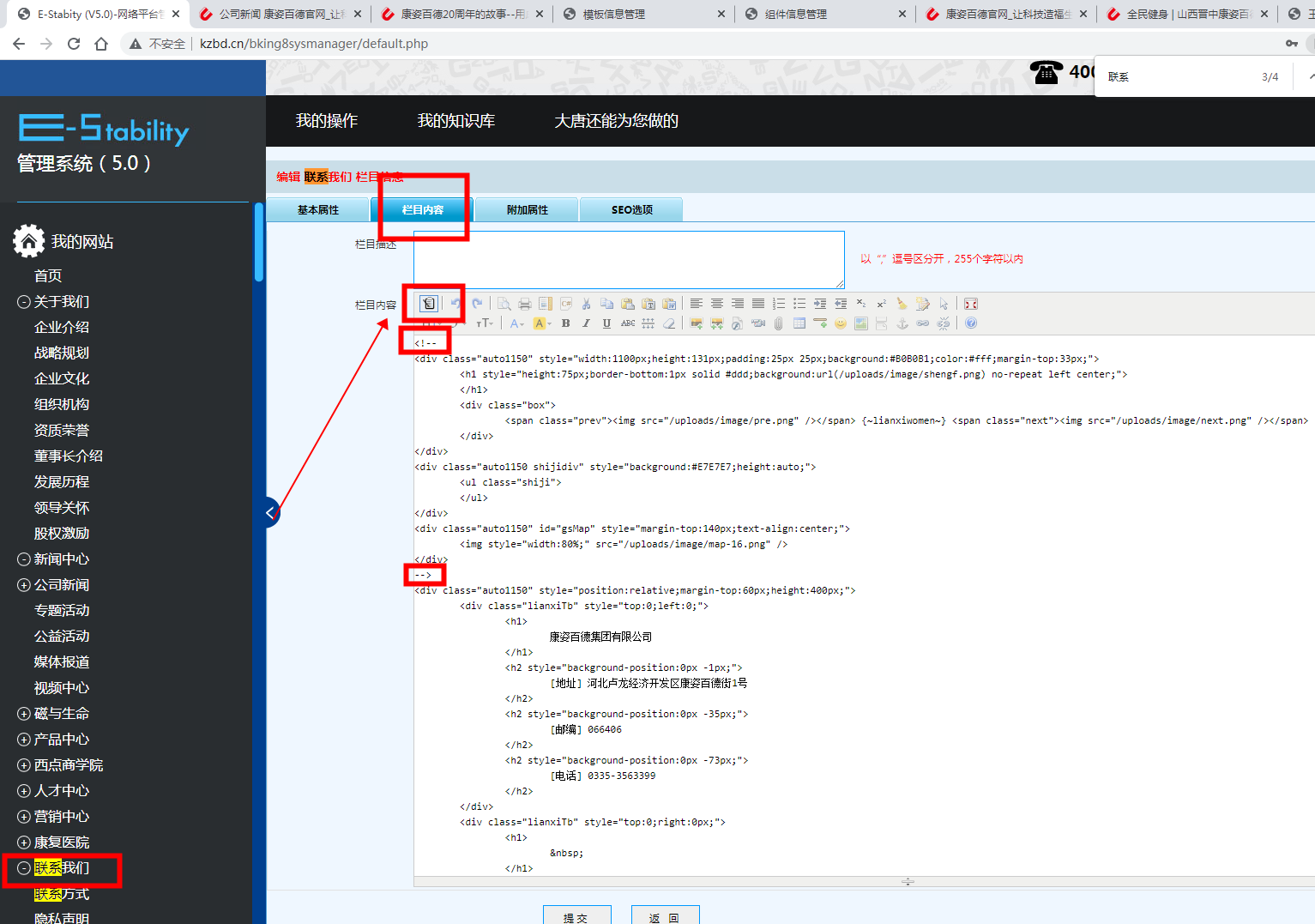Open the text color picker

pyautogui.click(x=516, y=323)
